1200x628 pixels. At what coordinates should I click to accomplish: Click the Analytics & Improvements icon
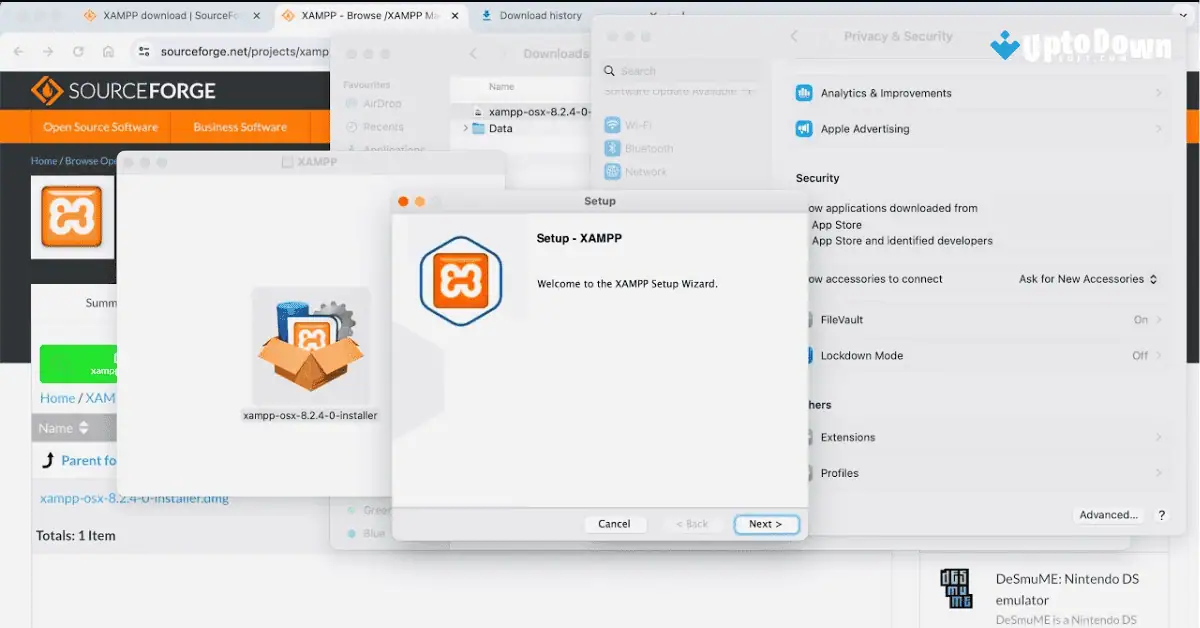pos(804,92)
